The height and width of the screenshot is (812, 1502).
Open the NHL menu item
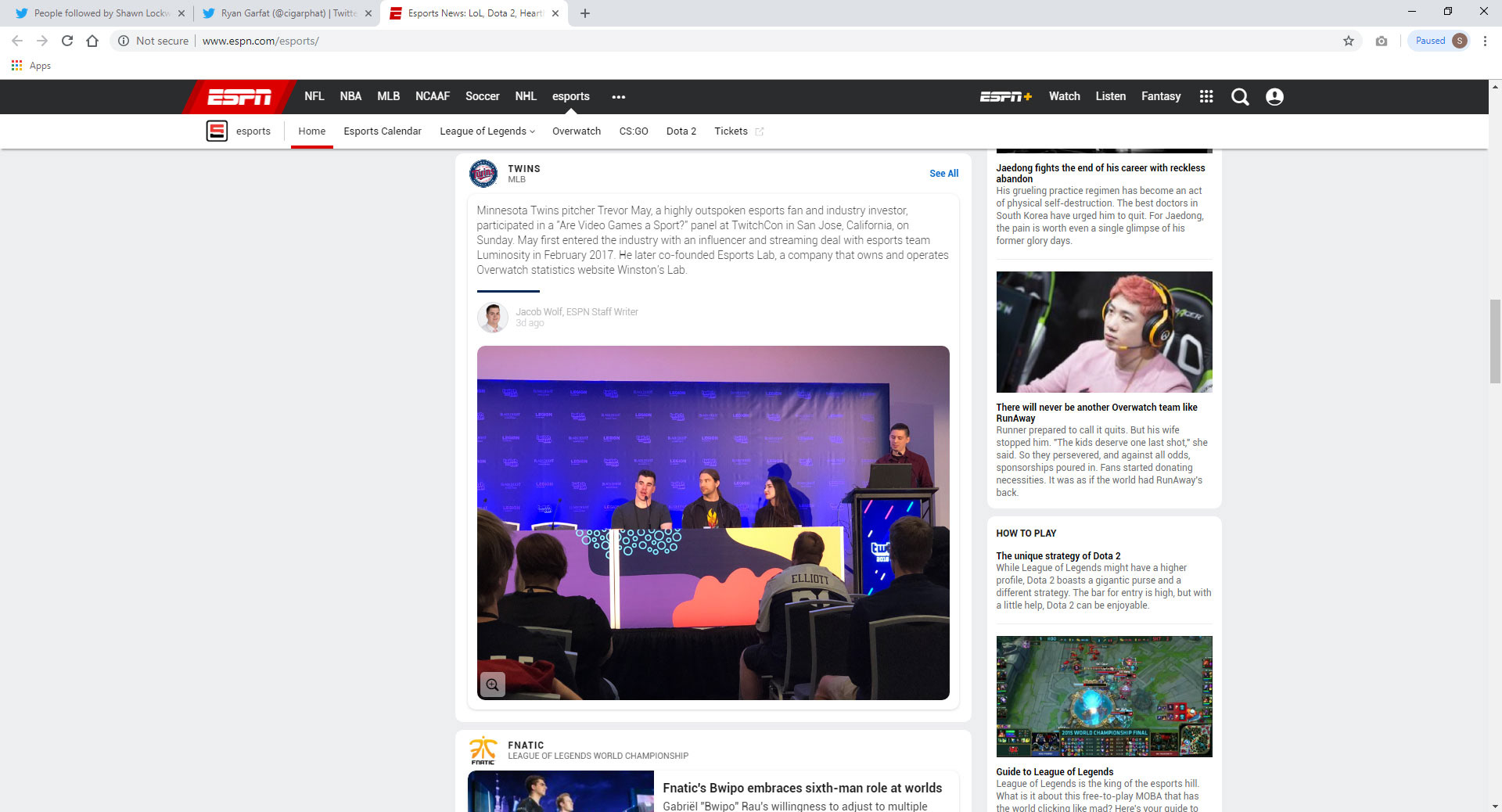point(526,96)
